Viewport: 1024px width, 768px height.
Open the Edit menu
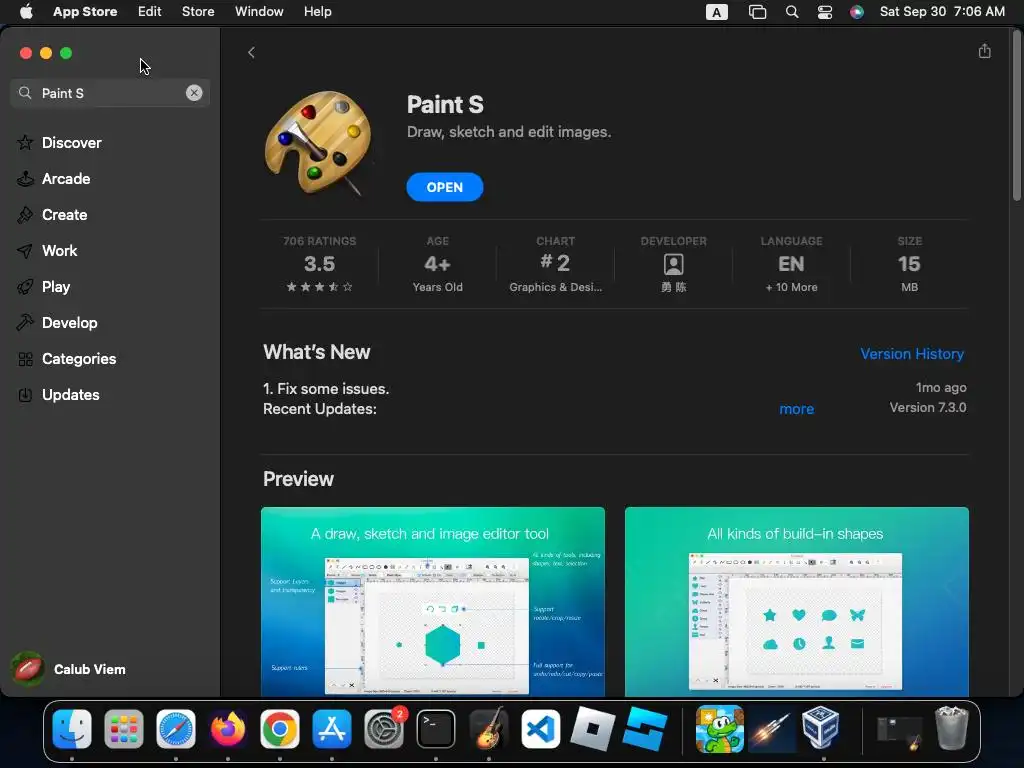click(150, 12)
